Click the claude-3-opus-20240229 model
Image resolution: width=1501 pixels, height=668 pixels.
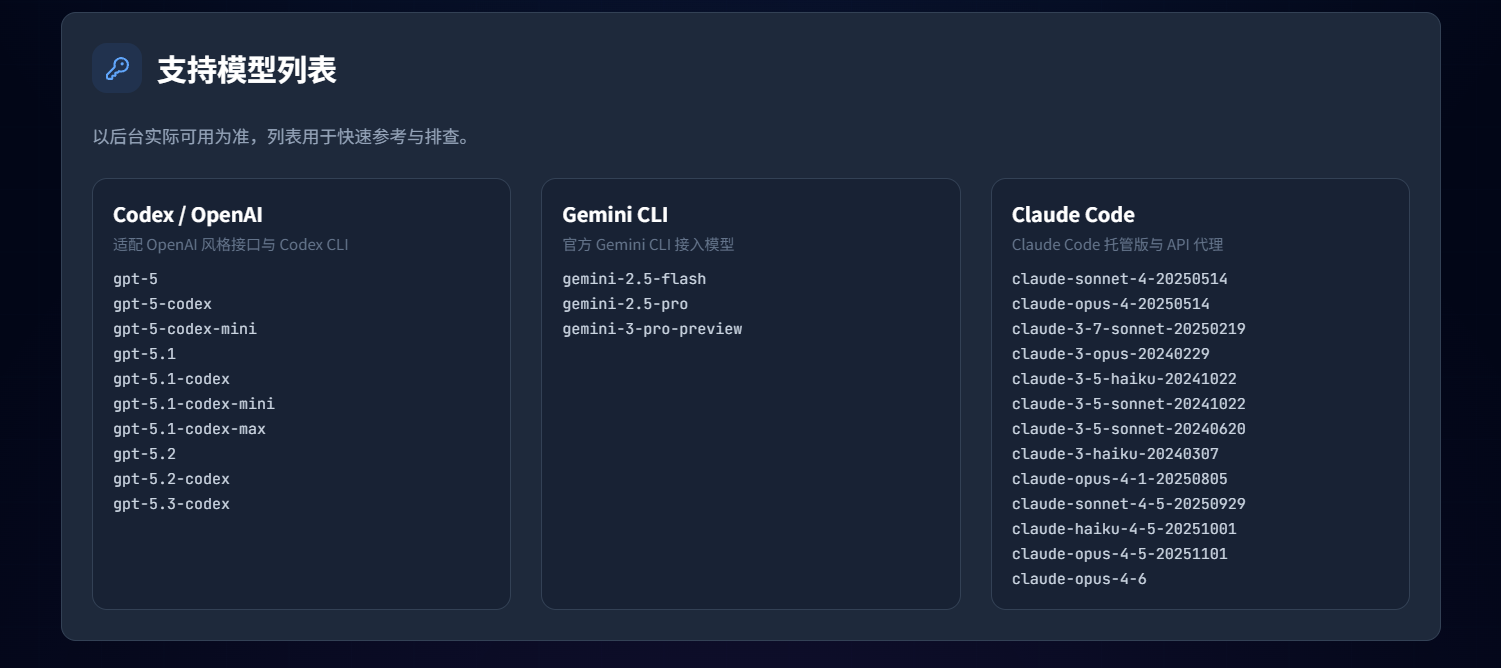coord(1110,354)
